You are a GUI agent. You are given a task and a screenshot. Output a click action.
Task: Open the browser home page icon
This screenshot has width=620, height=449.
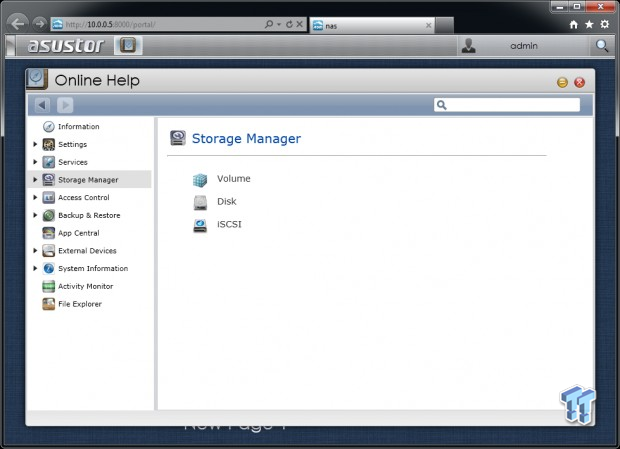574,25
